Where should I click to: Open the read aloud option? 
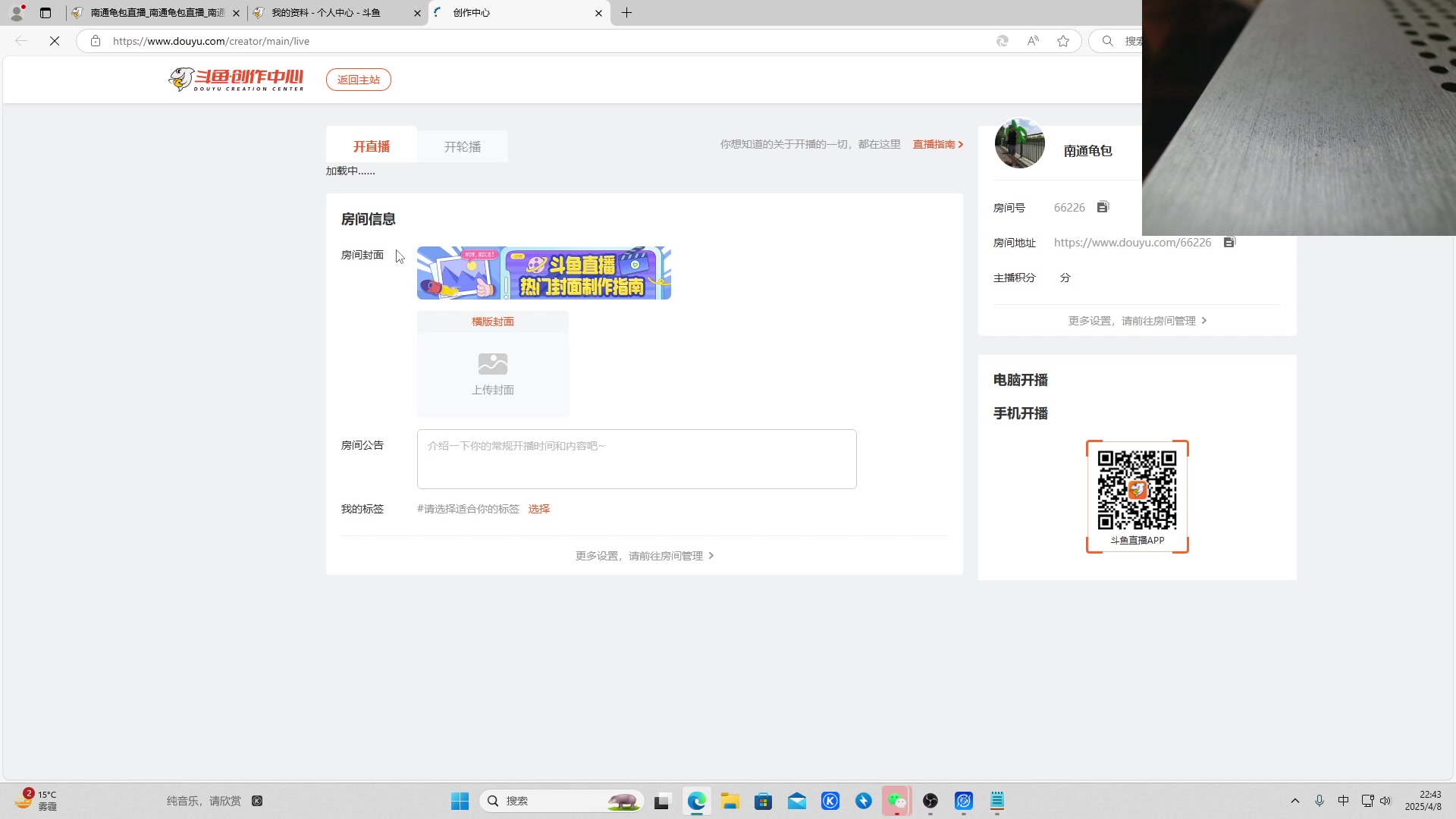point(1033,41)
